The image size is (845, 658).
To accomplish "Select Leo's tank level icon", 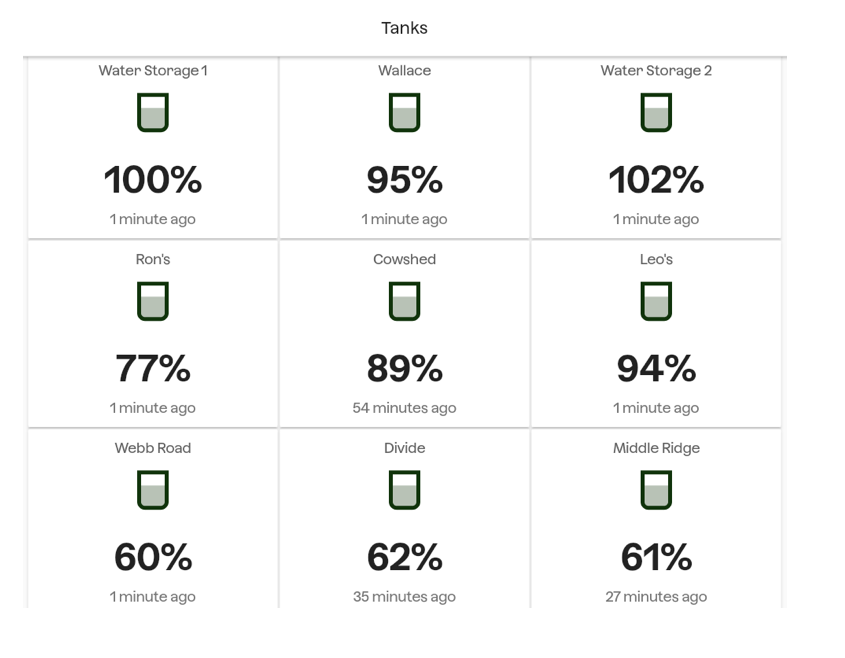I will point(656,302).
